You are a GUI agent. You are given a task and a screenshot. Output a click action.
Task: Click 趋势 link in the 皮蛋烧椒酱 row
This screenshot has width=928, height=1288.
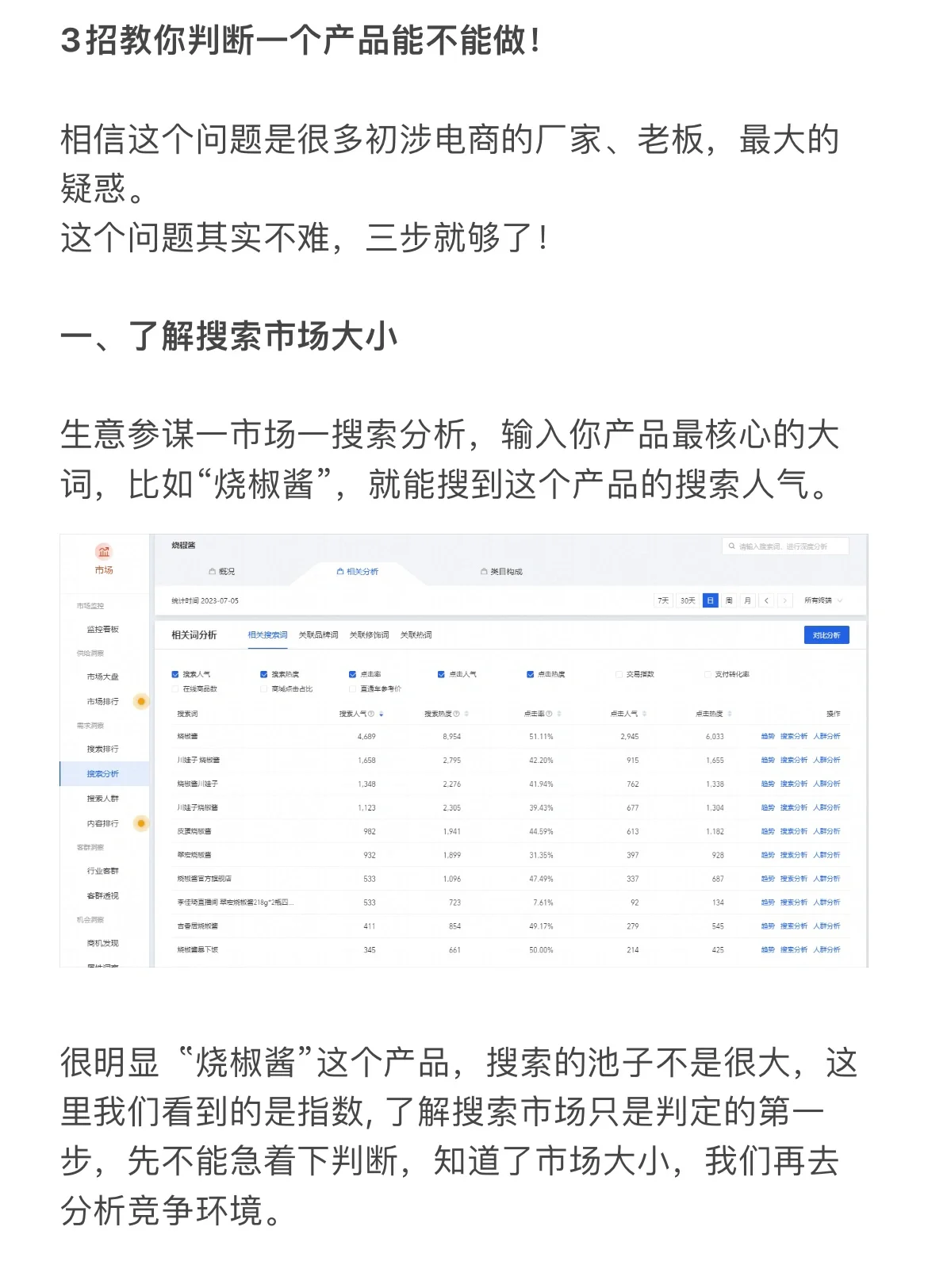coord(768,831)
